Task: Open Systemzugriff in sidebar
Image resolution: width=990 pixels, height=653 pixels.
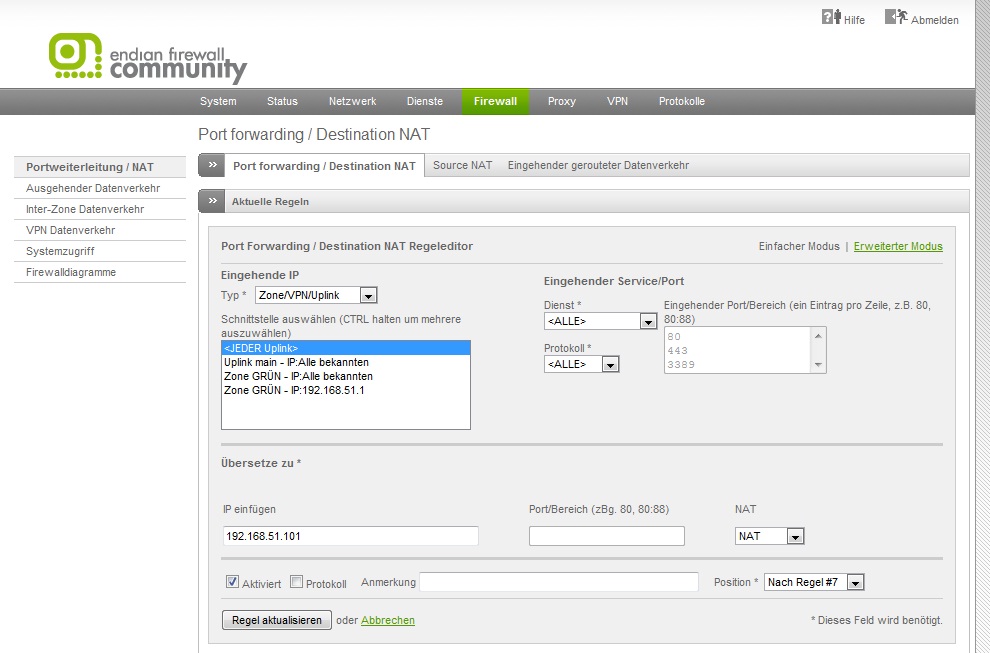Action: point(100,251)
